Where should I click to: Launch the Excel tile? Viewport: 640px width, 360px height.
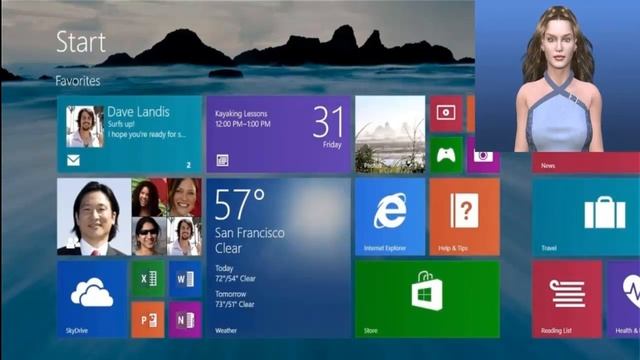(x=148, y=279)
